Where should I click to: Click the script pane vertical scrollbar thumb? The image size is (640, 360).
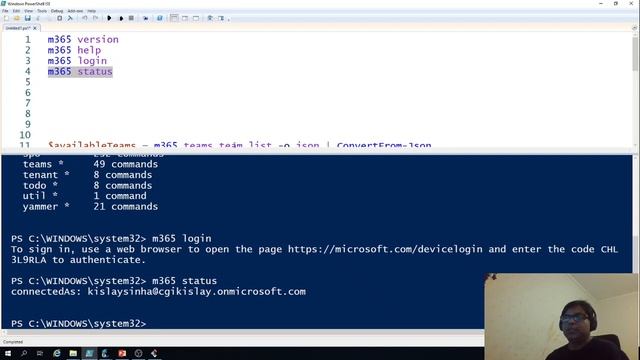(636, 54)
